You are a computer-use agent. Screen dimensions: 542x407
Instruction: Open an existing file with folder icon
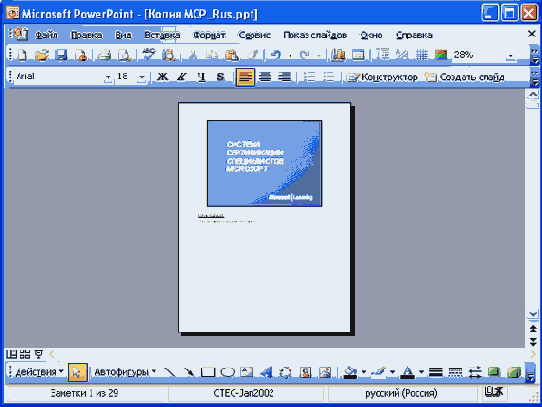(41, 55)
